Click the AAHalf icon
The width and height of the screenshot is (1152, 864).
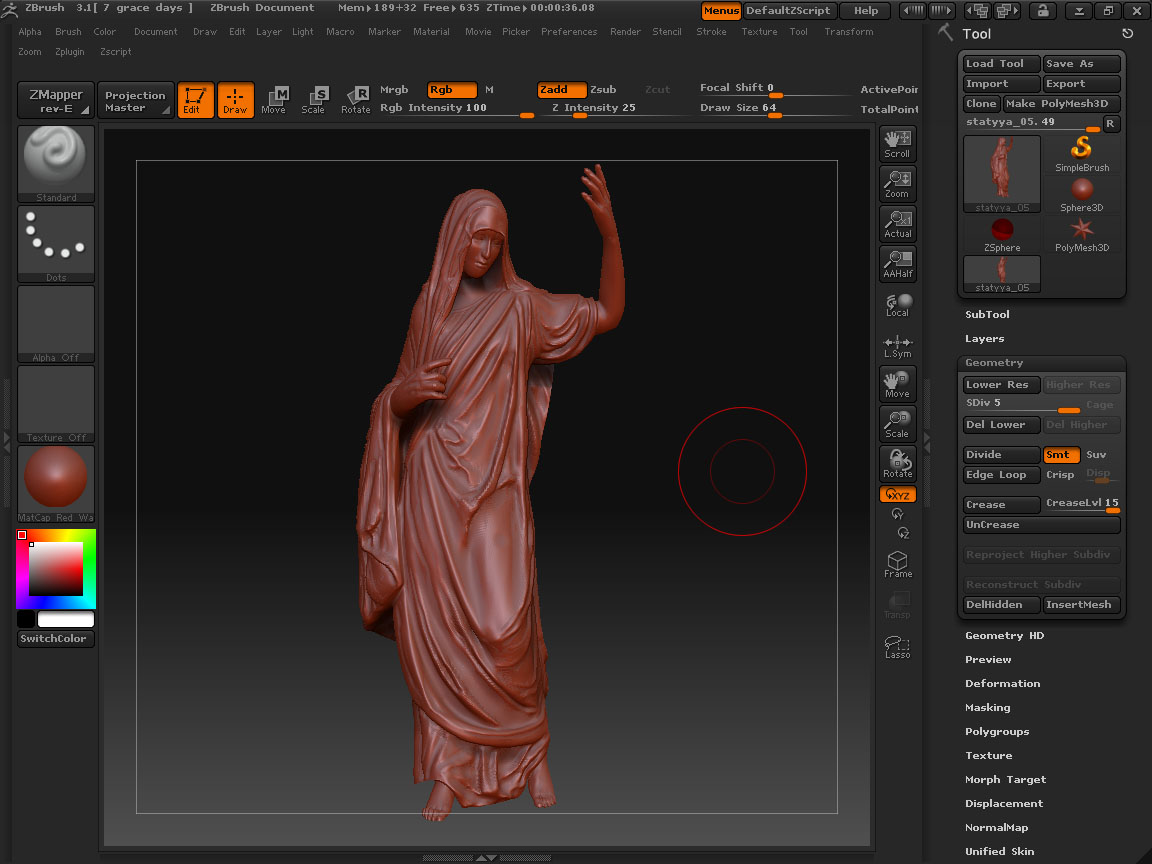click(x=897, y=263)
